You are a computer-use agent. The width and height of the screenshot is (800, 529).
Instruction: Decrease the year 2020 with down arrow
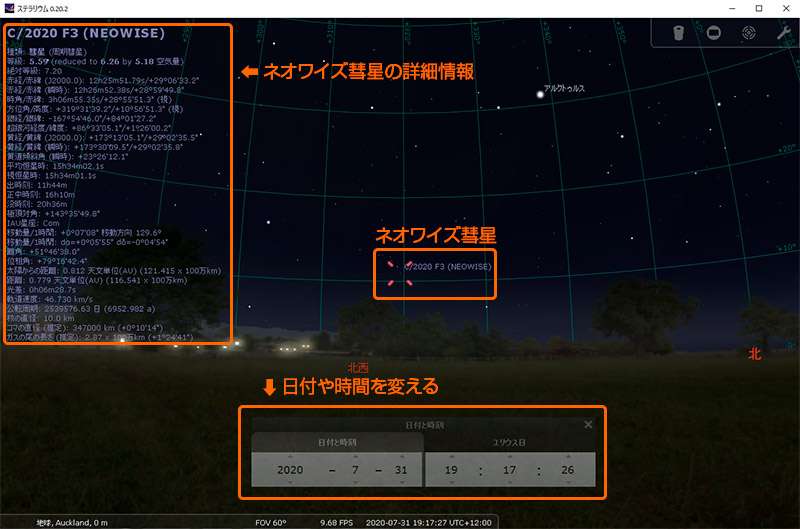click(x=290, y=482)
